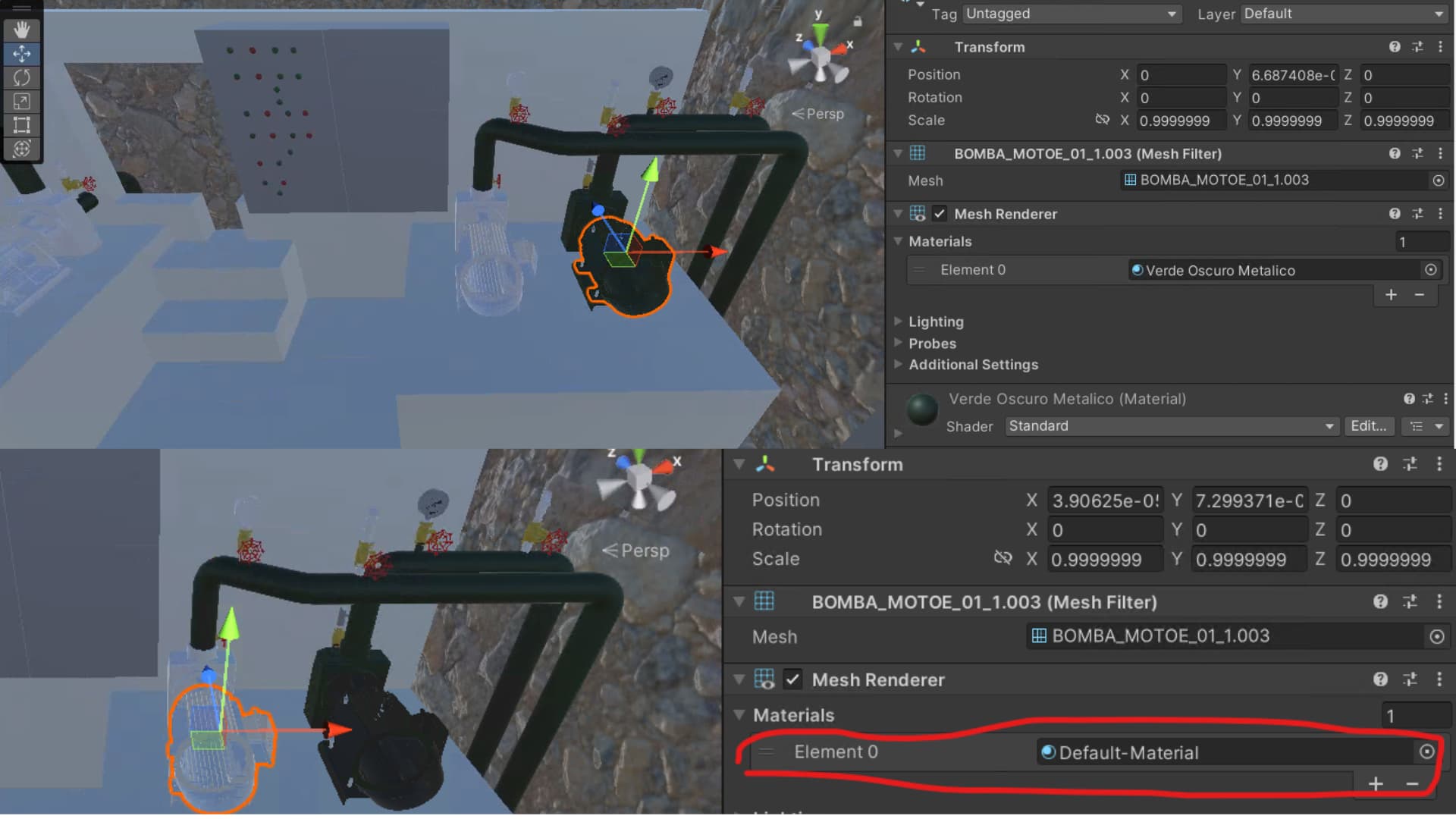Click the help icon on the Mesh Renderer component
The height and width of the screenshot is (819, 1456).
pos(1395,213)
